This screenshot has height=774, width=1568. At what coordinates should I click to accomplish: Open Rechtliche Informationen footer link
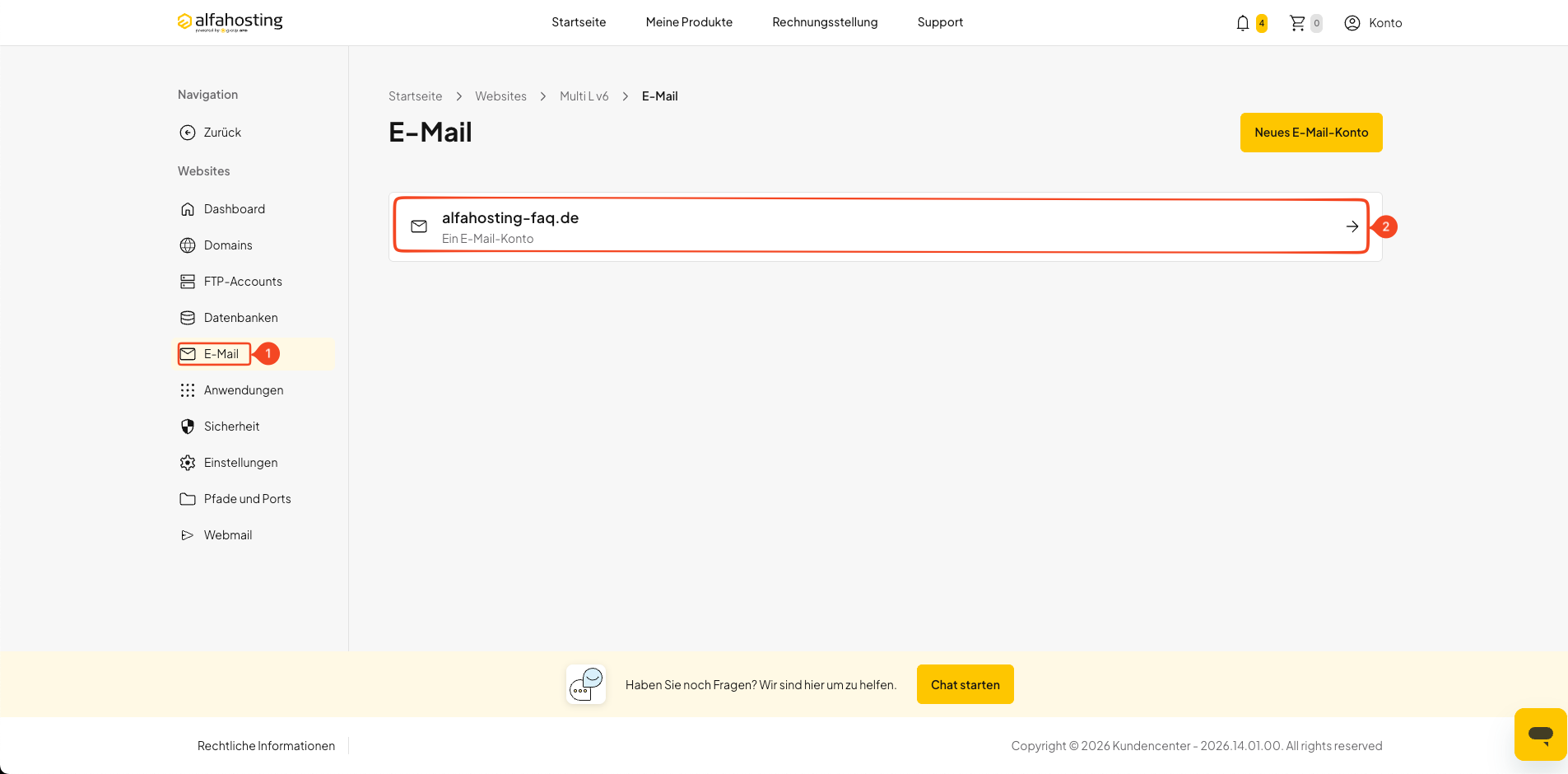[266, 746]
